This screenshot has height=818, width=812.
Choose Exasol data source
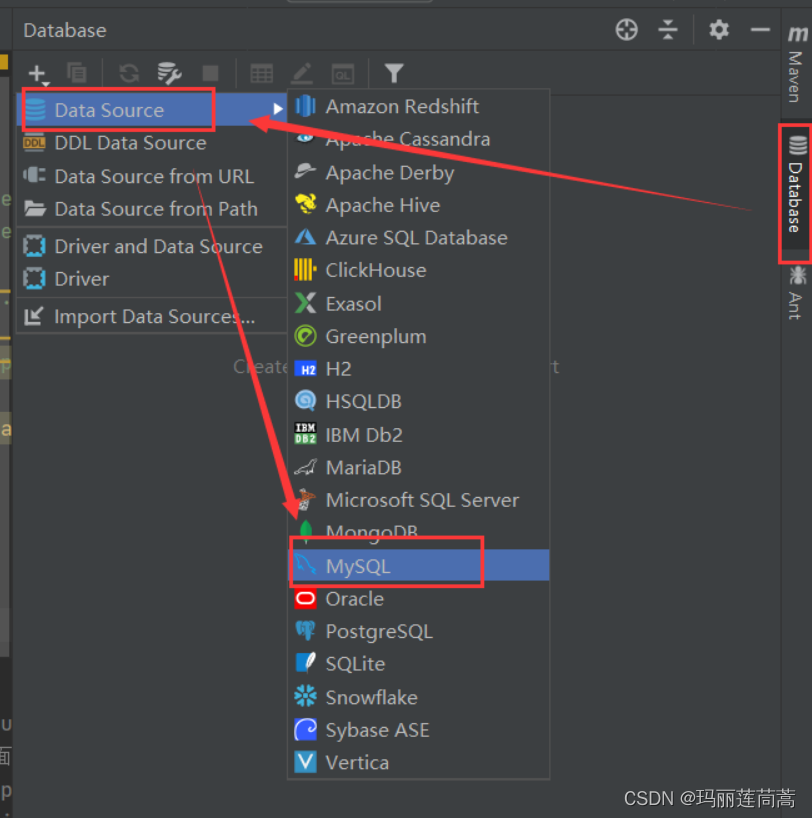pos(419,304)
